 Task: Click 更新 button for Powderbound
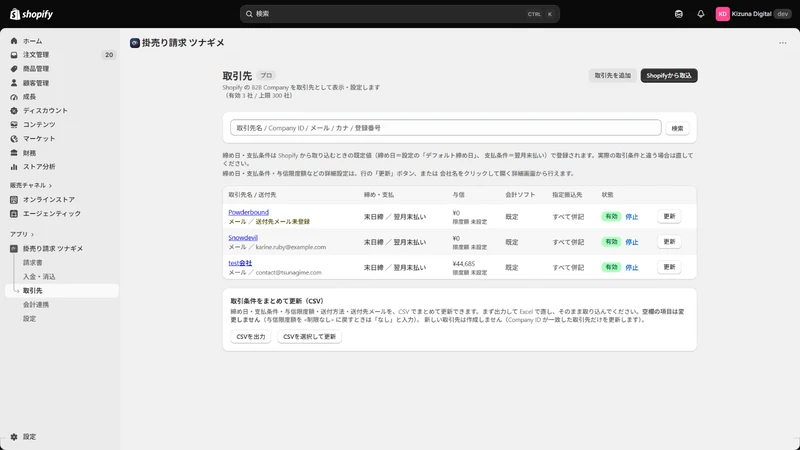click(x=669, y=216)
